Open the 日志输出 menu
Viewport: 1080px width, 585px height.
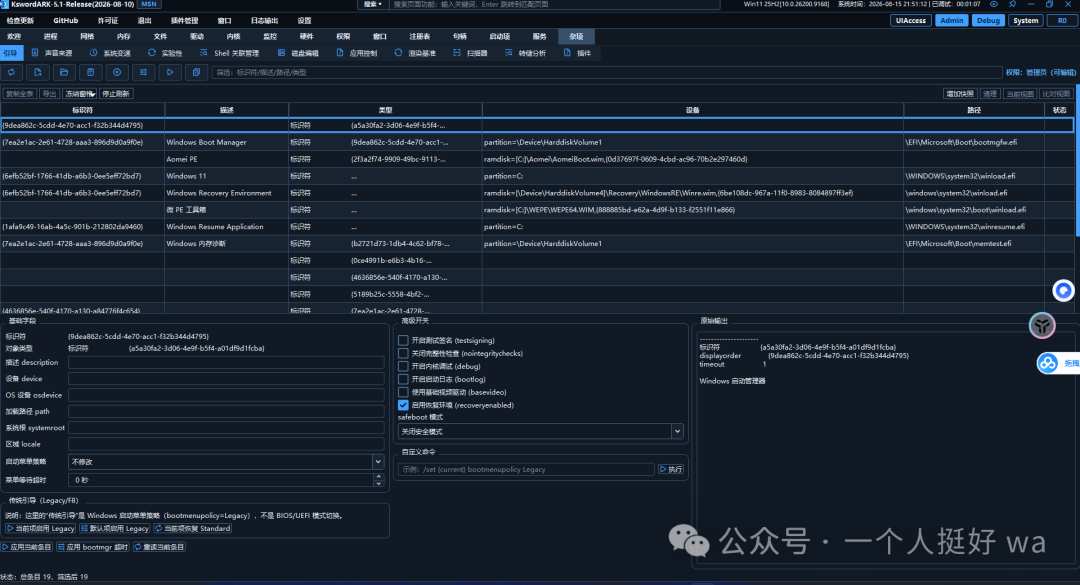click(x=264, y=21)
